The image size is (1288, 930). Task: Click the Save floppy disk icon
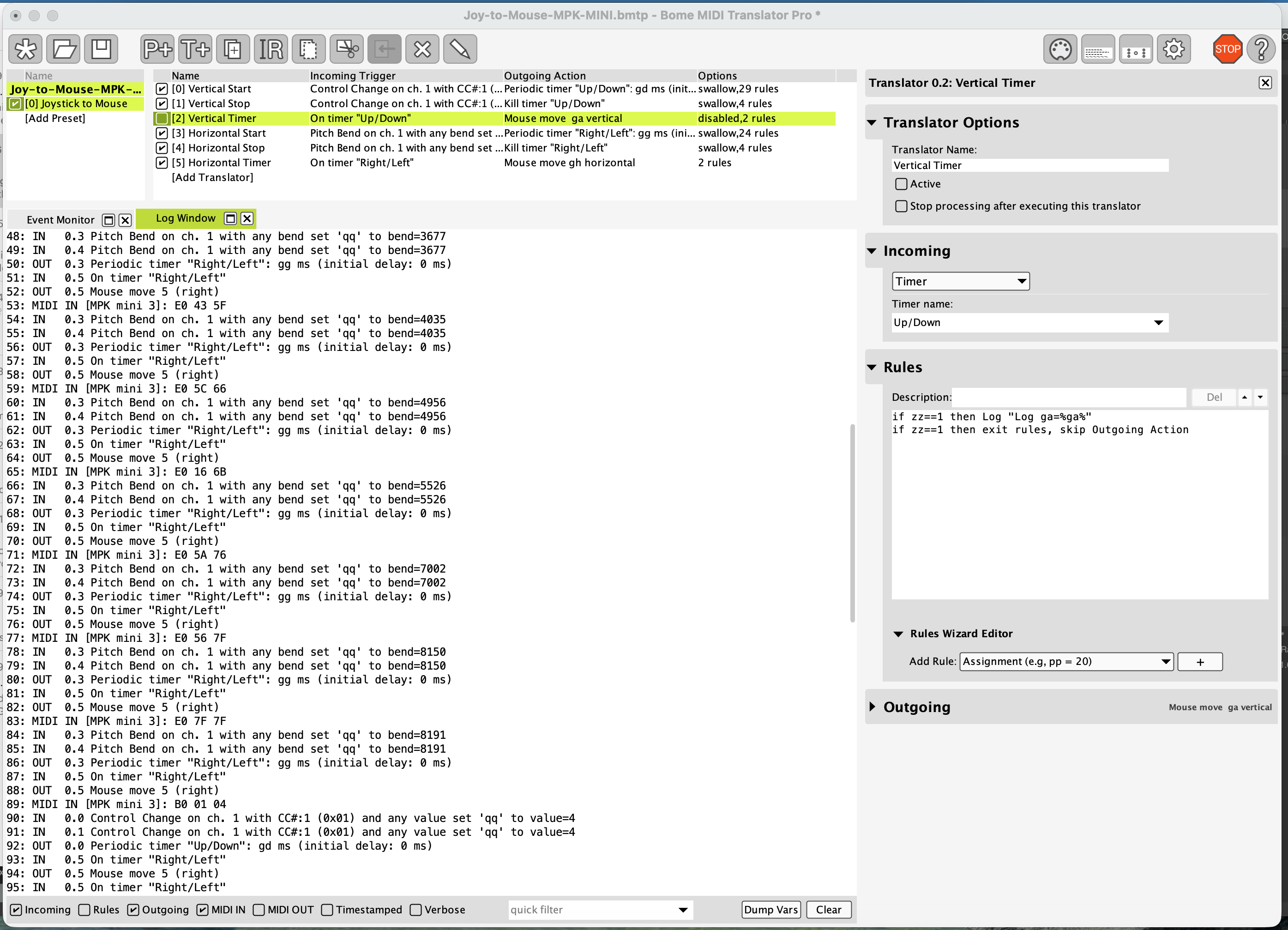coord(102,49)
